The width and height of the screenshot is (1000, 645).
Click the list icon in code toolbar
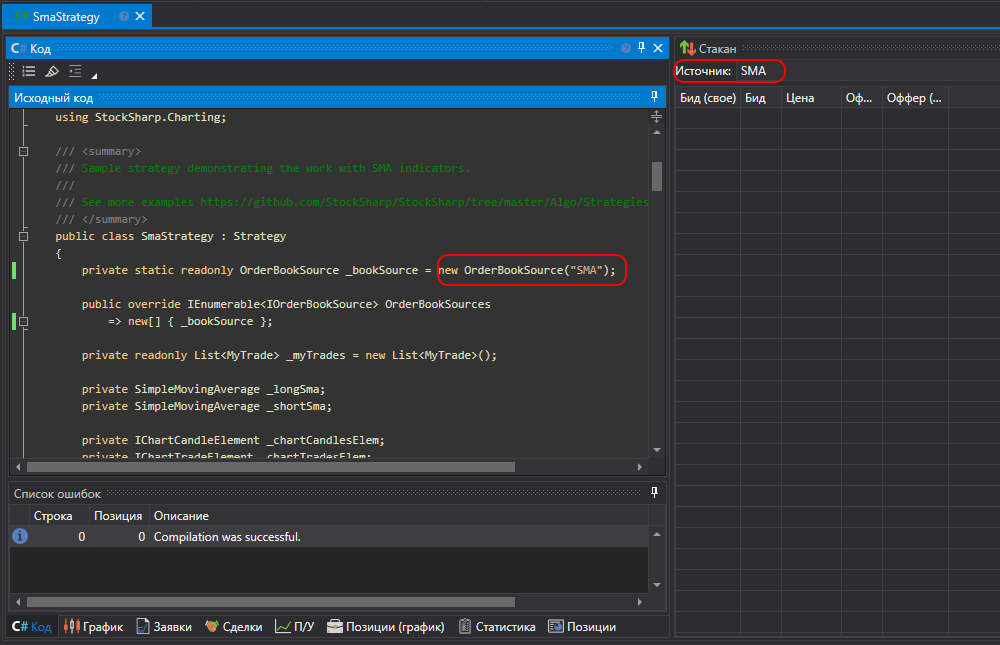coord(29,71)
